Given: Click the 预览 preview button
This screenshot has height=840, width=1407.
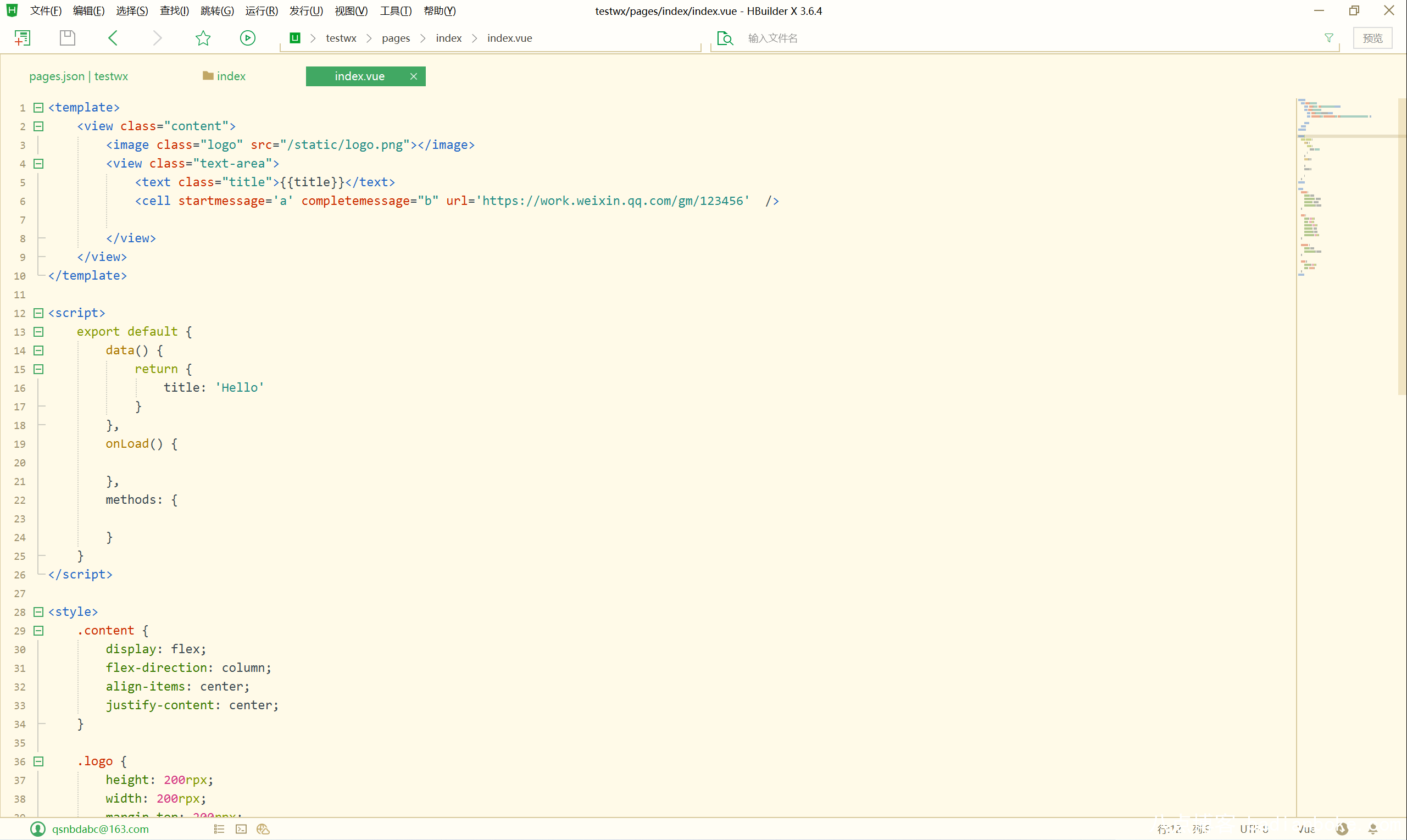Looking at the screenshot, I should point(1372,38).
